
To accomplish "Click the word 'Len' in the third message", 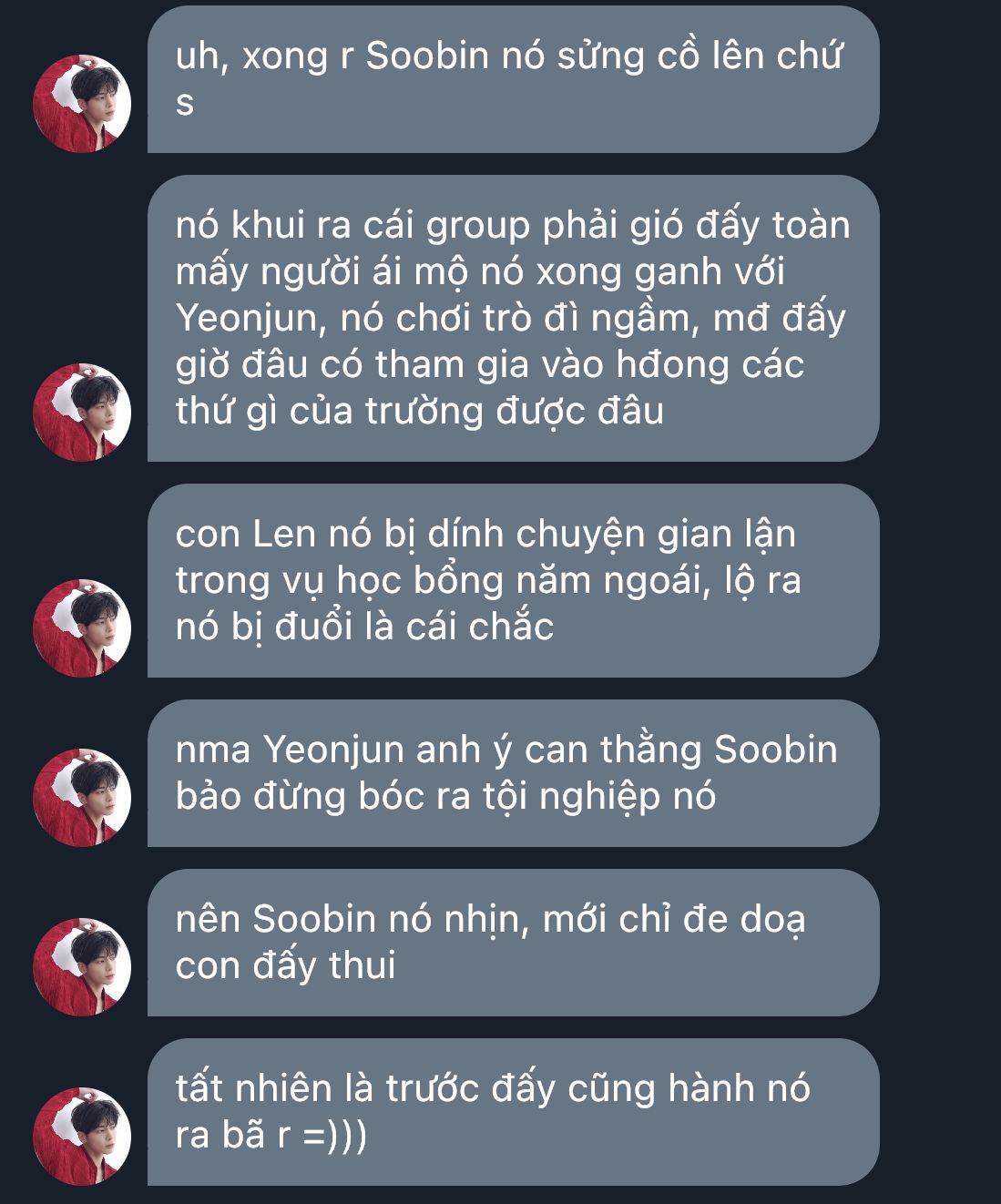I will click(282, 535).
